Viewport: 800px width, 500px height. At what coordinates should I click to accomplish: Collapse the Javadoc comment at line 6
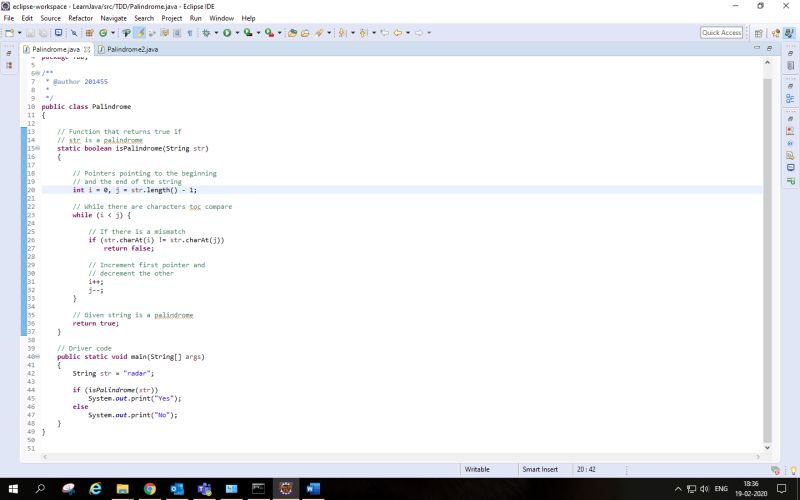click(37, 73)
